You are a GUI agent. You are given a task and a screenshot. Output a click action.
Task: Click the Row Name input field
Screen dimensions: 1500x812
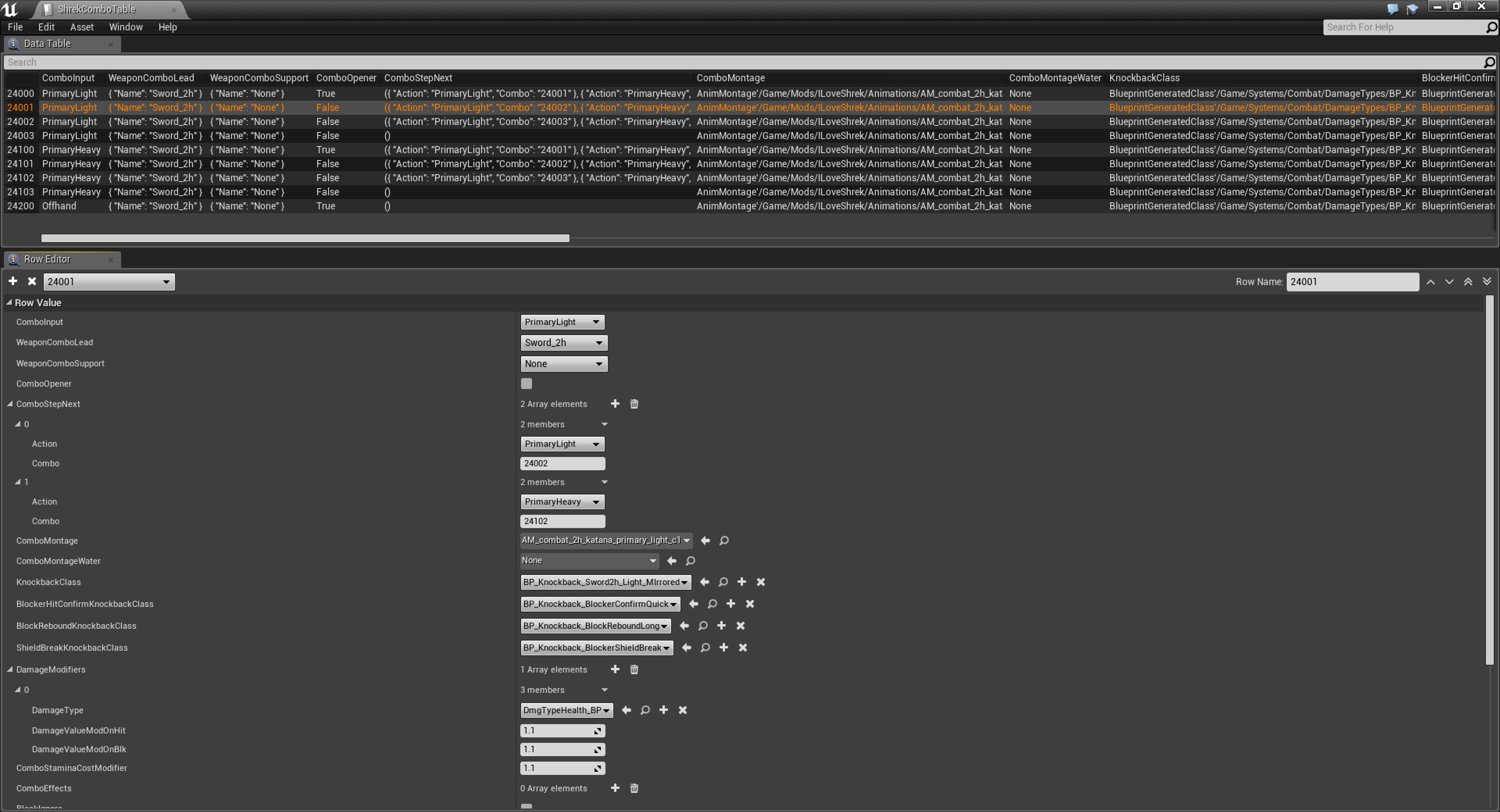point(1352,282)
